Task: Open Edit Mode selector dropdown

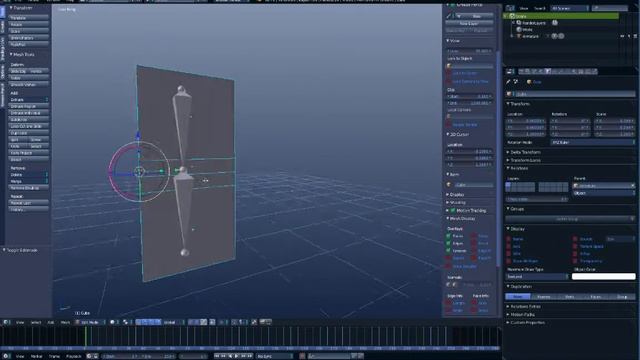Action: [90, 322]
